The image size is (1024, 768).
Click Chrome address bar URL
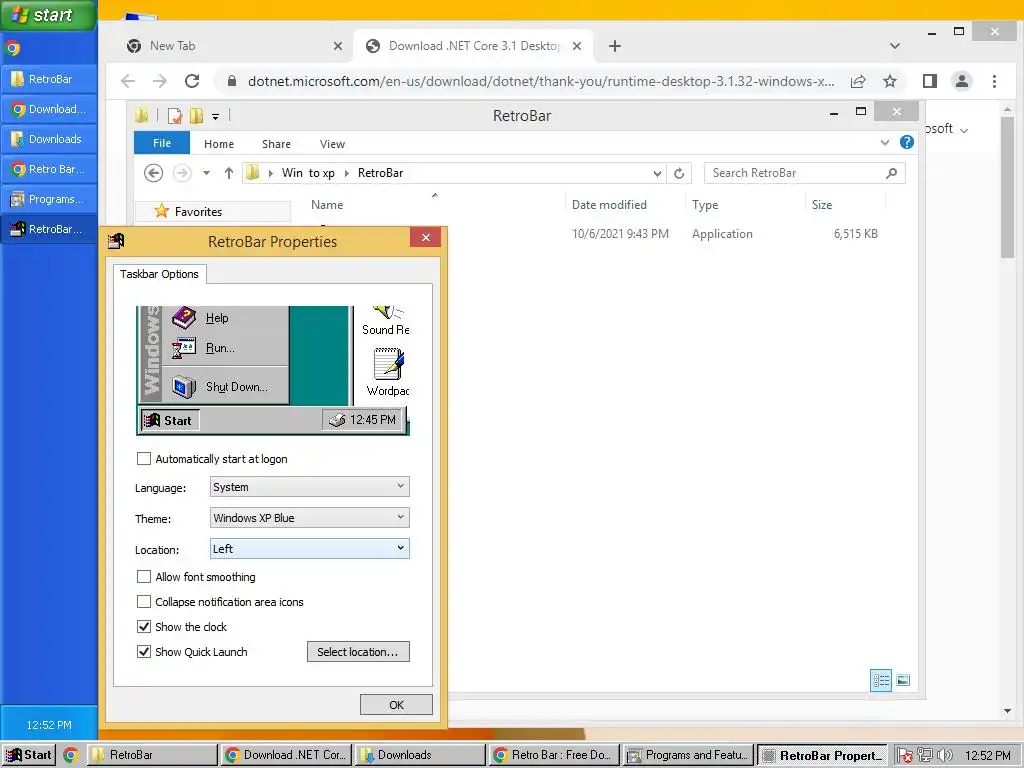[x=541, y=81]
